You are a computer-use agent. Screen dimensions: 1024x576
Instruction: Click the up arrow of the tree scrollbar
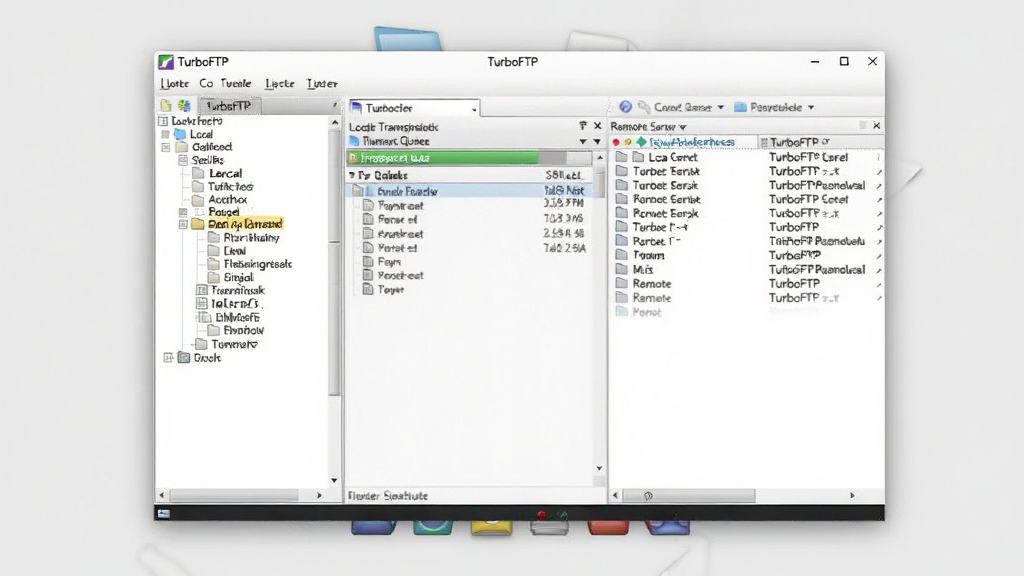pos(334,123)
